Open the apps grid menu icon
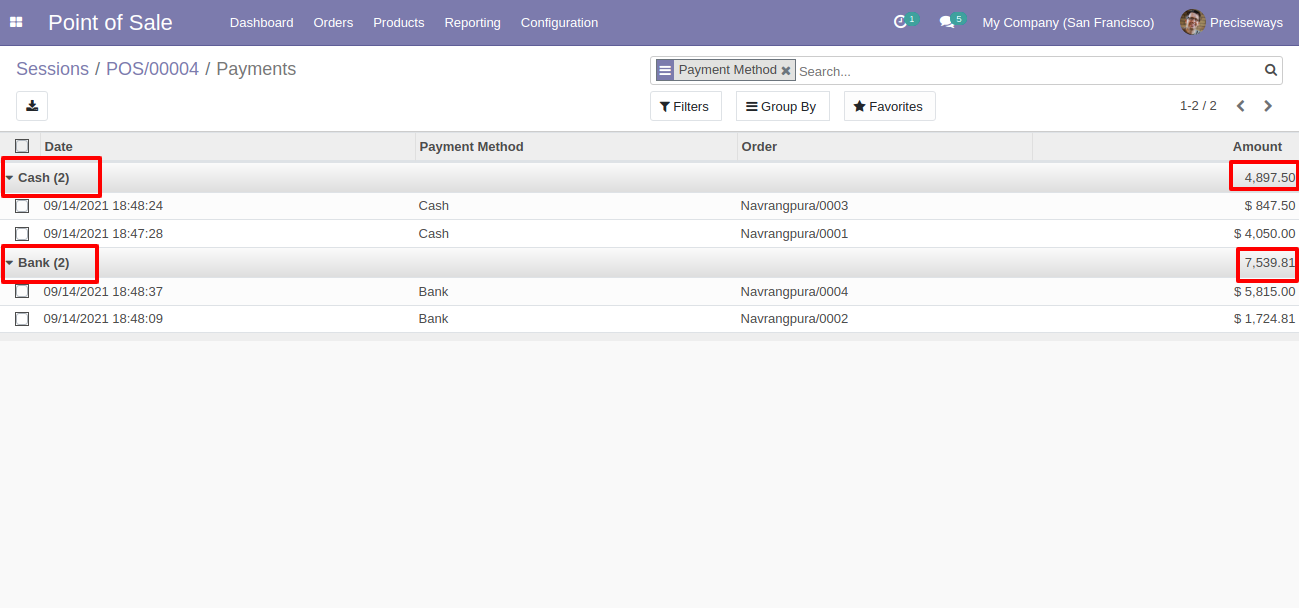 pyautogui.click(x=16, y=22)
